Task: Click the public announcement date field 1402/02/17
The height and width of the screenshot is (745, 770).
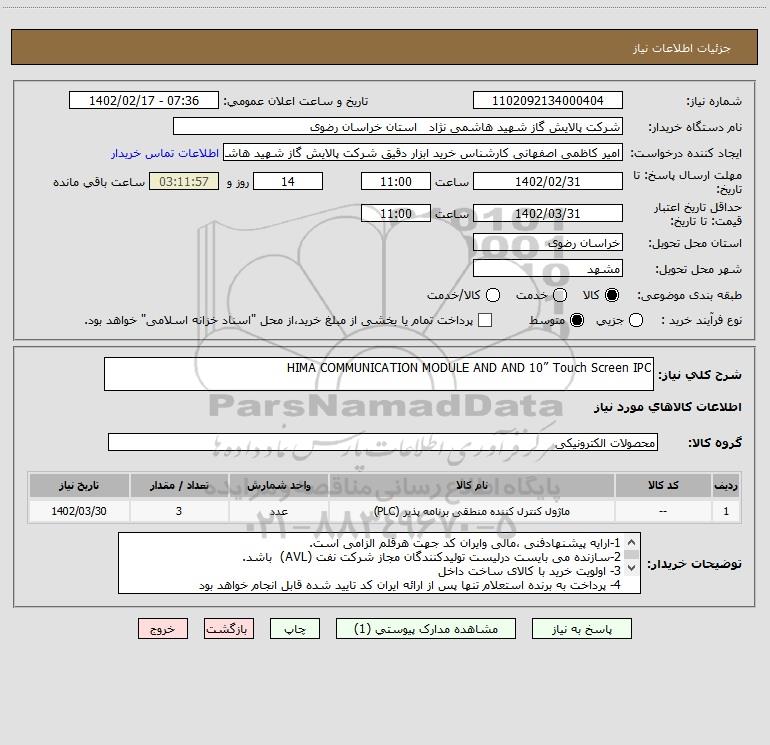Action: (144, 100)
